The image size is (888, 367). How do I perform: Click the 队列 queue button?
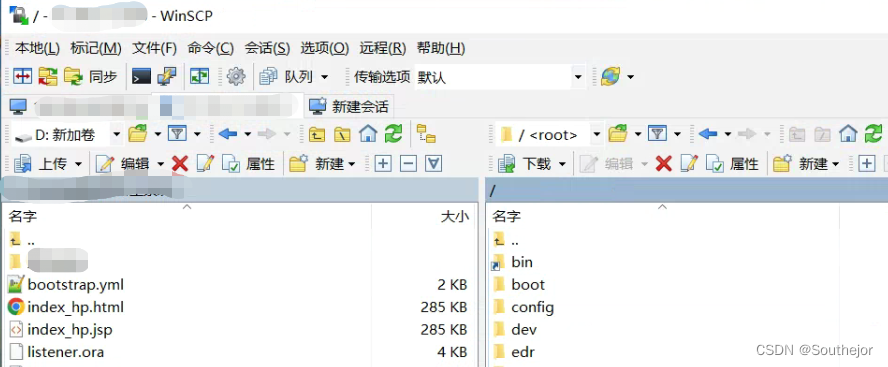tap(287, 76)
